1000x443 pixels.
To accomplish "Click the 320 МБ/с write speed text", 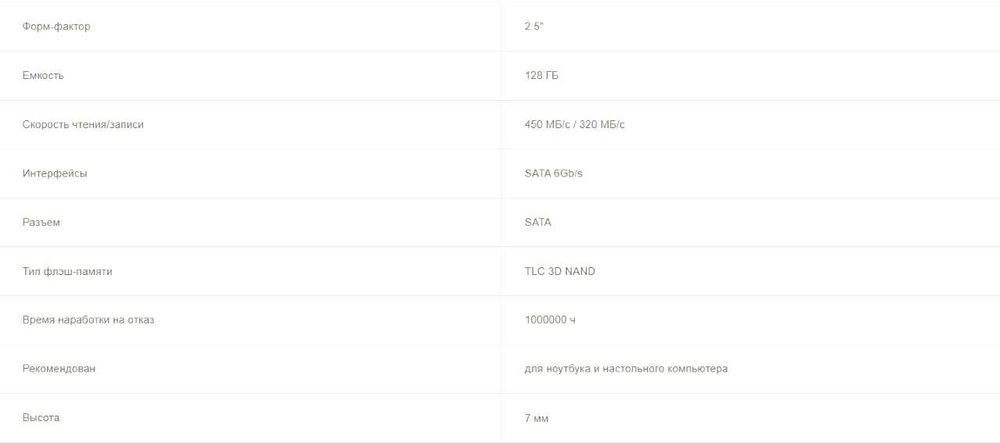I will pos(603,124).
